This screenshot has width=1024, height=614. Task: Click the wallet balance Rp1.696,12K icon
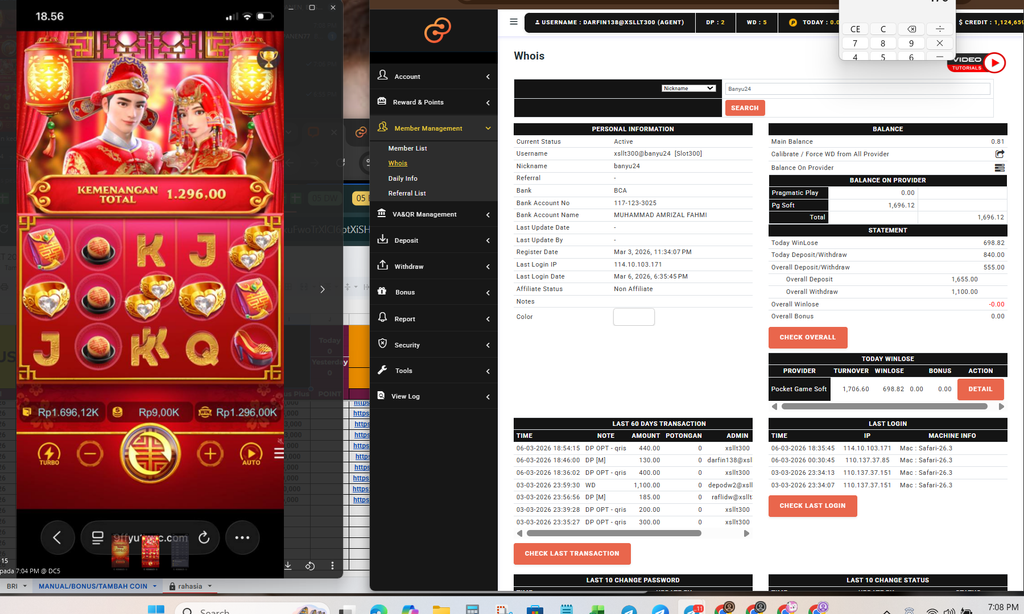(x=27, y=412)
